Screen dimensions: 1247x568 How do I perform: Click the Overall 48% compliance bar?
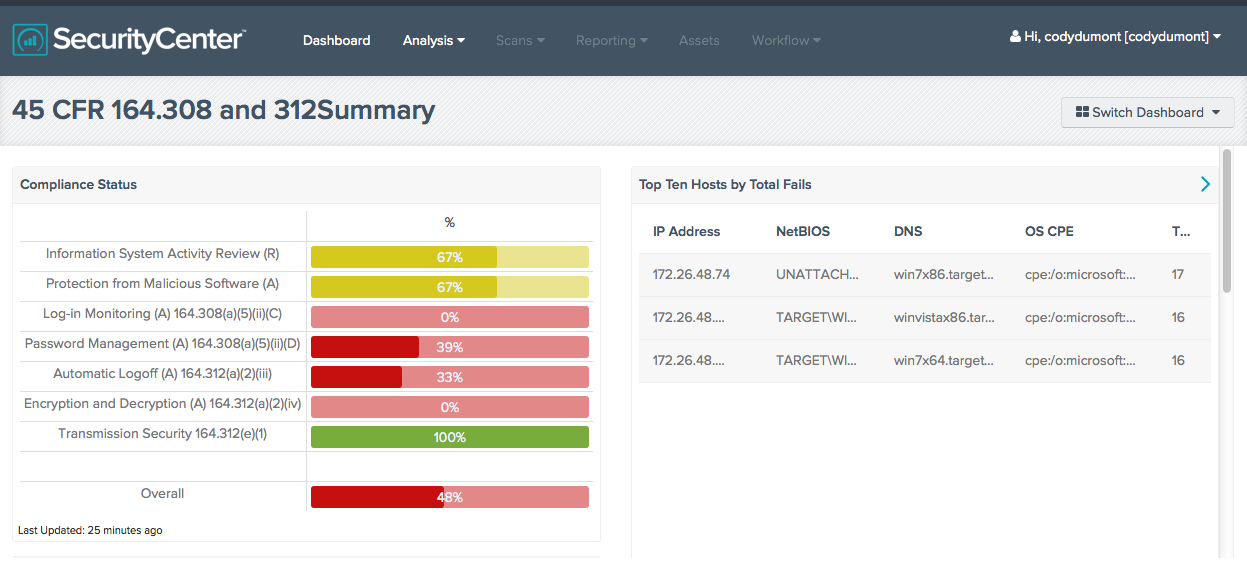450,497
